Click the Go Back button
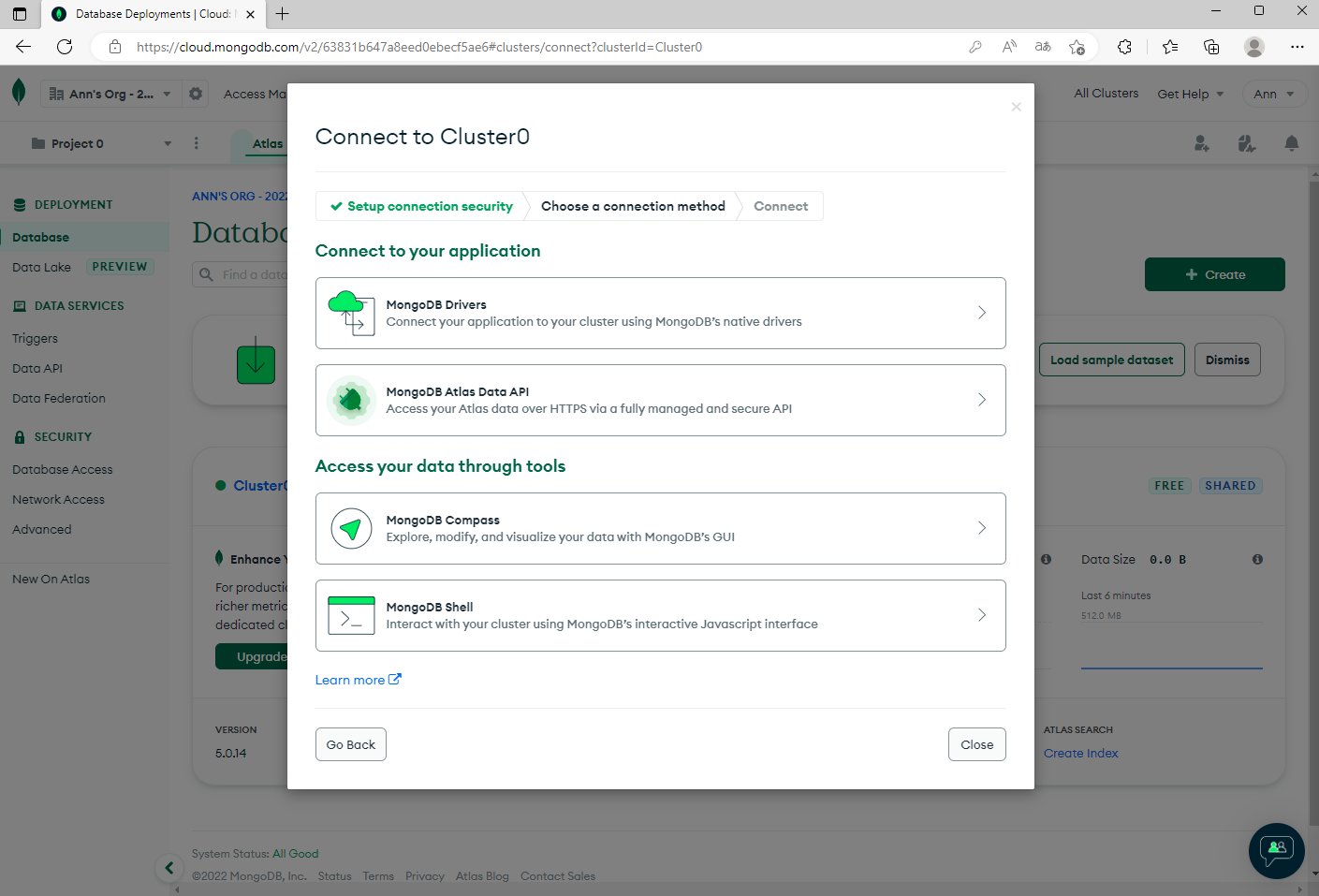The height and width of the screenshot is (896, 1319). pos(351,744)
